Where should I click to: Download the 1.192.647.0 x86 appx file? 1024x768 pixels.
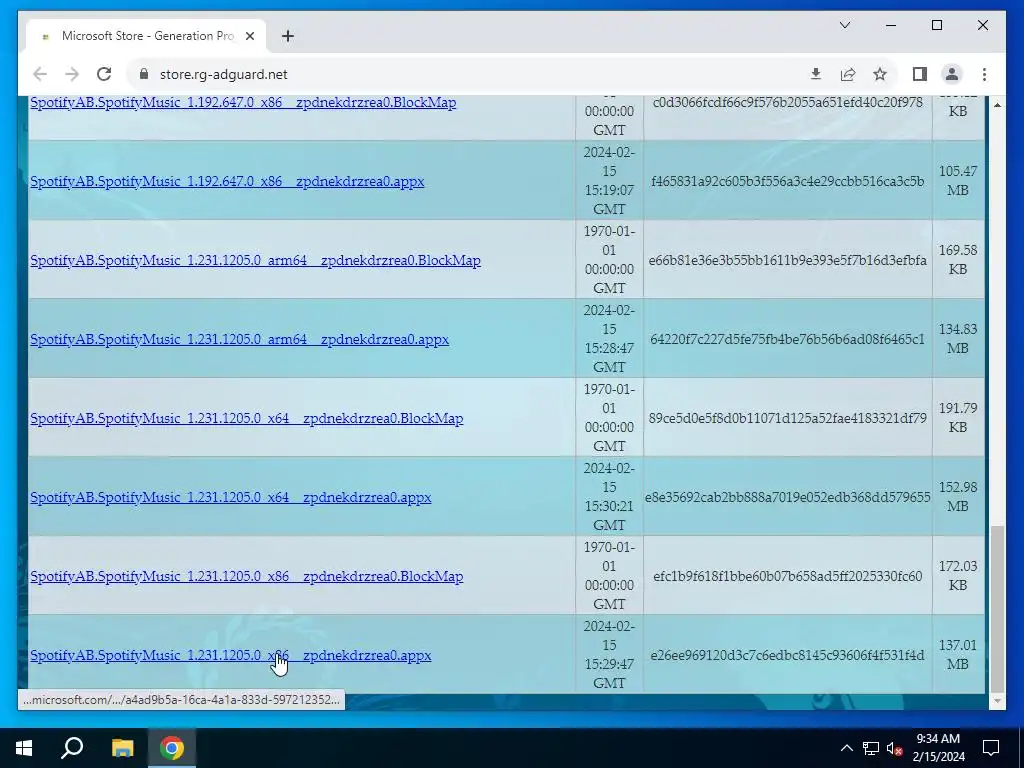(227, 182)
